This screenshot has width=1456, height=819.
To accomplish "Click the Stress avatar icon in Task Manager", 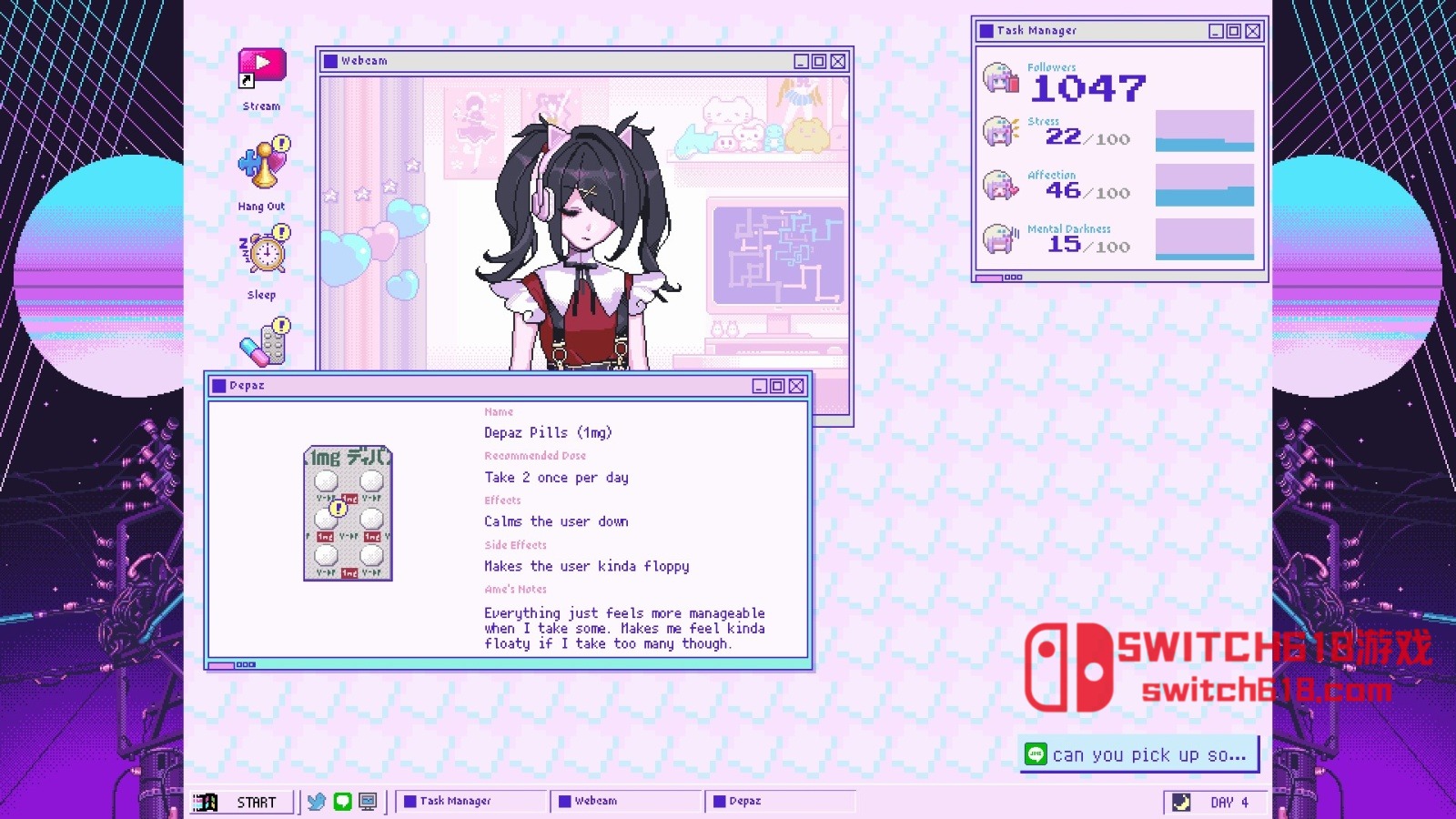I will [x=1001, y=132].
